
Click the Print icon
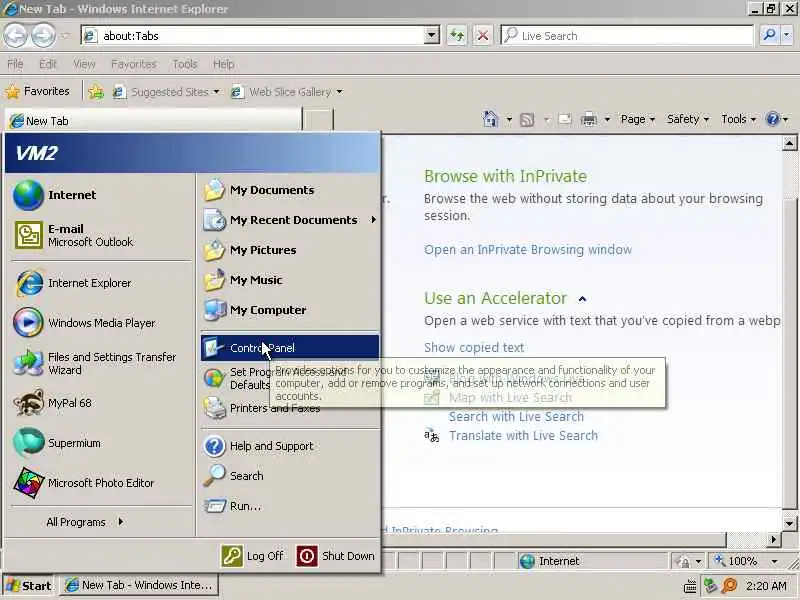589,119
